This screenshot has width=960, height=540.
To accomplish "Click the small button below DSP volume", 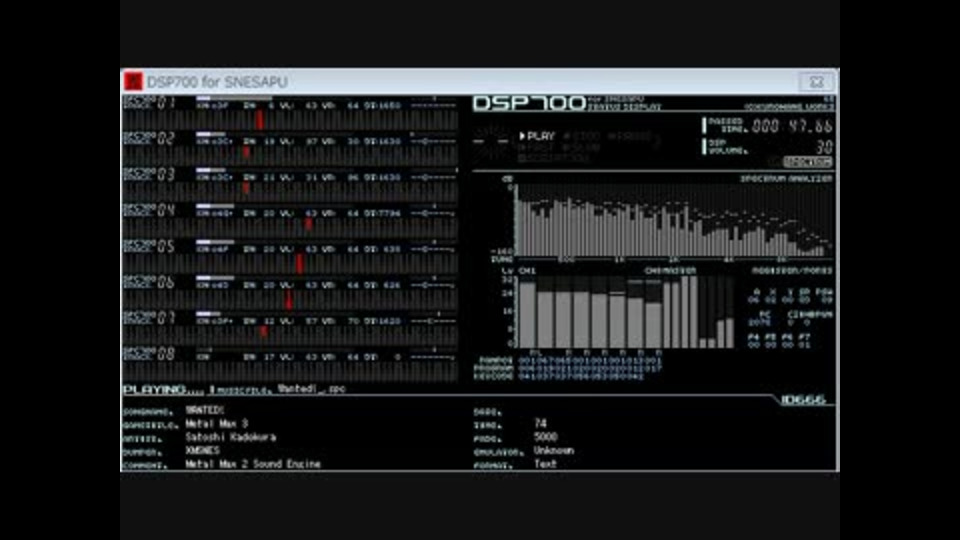I will pyautogui.click(x=808, y=162).
